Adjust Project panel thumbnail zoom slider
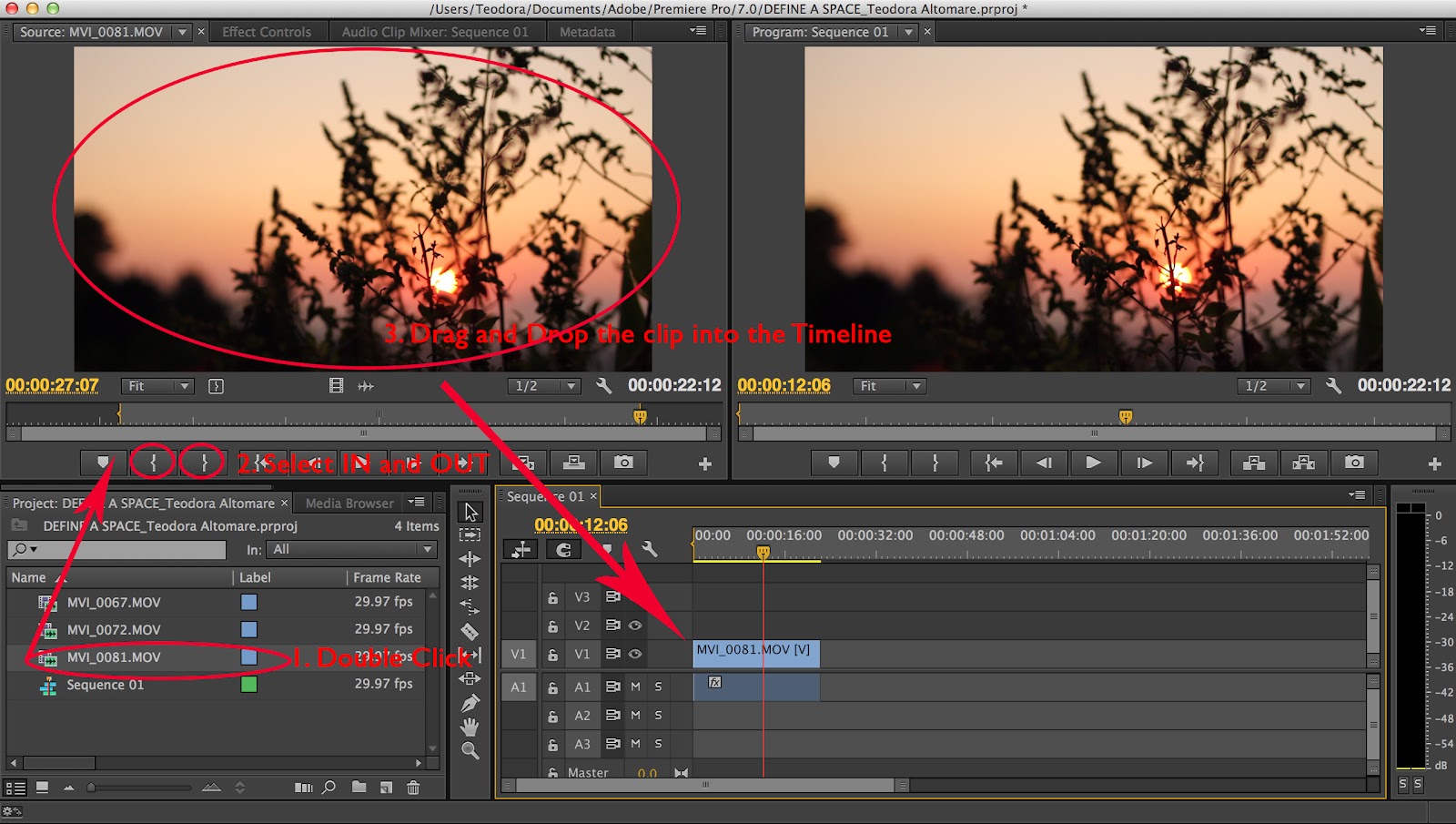This screenshot has height=824, width=1456. pyautogui.click(x=139, y=788)
